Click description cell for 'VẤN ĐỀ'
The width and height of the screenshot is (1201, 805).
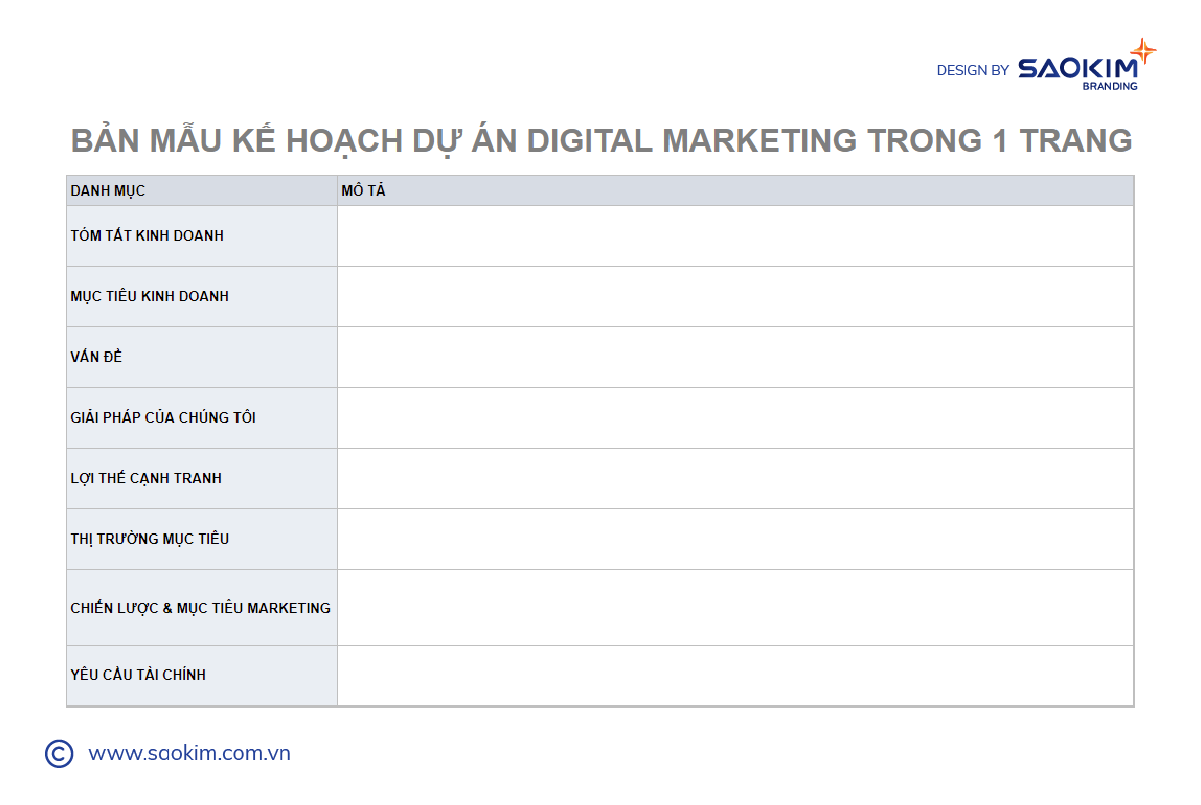click(x=735, y=357)
